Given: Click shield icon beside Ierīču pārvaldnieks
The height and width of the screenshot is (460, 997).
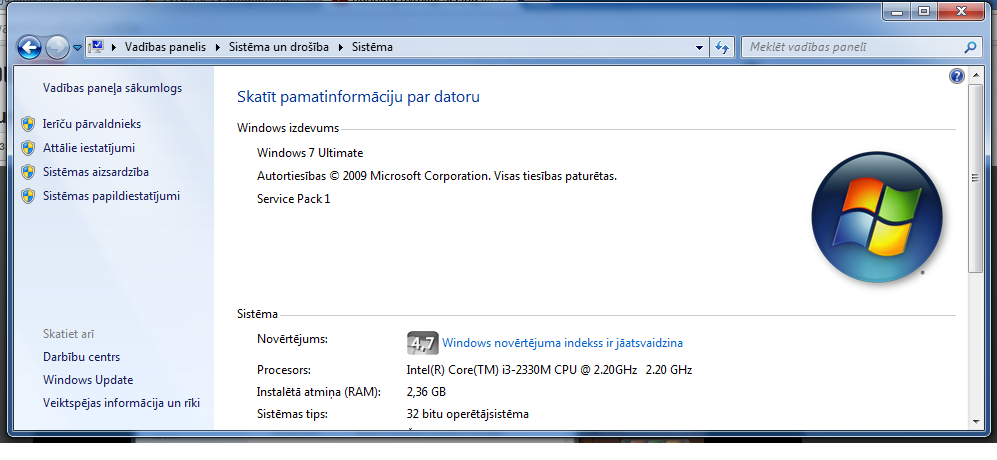Looking at the screenshot, I should (28, 124).
